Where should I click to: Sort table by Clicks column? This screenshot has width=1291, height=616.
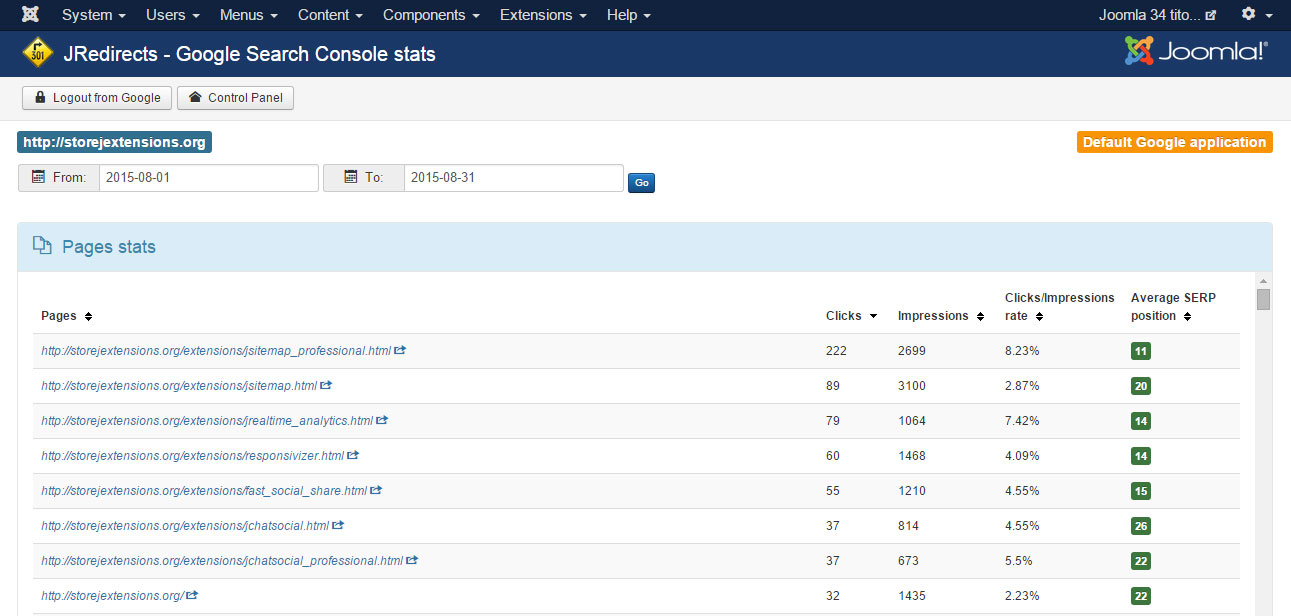point(851,316)
